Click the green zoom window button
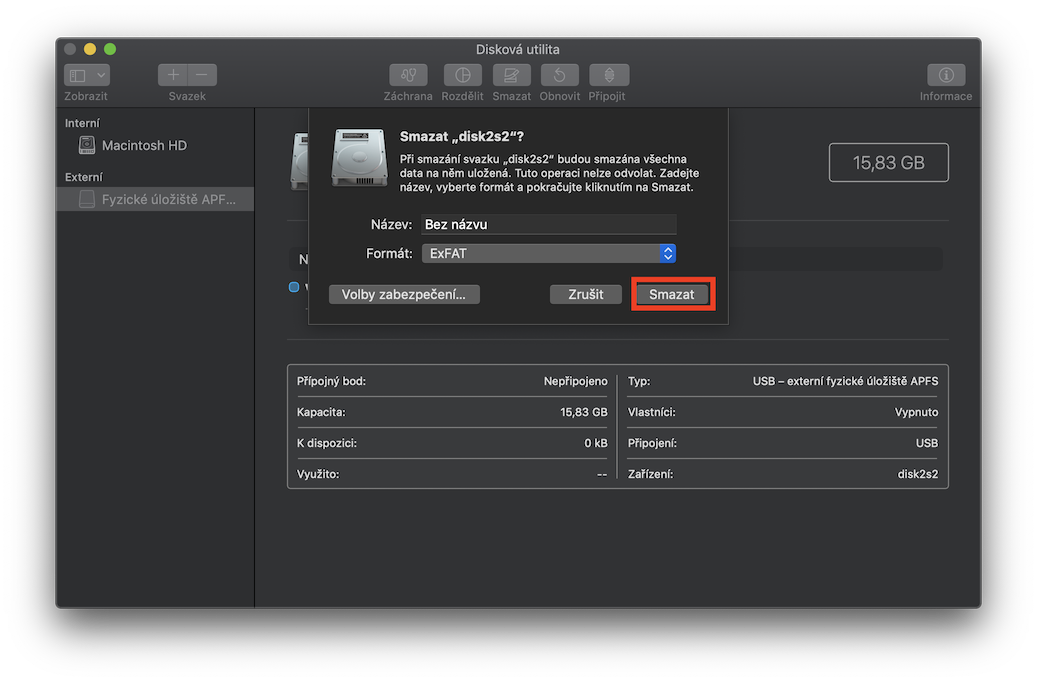 click(110, 49)
